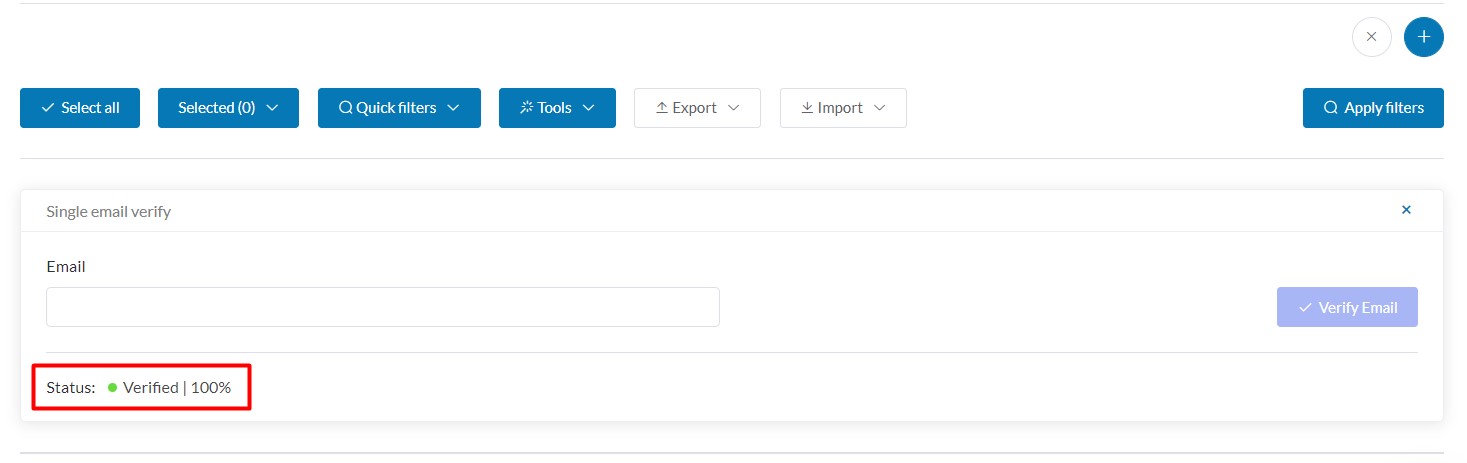Click the round X clear button

click(1372, 37)
